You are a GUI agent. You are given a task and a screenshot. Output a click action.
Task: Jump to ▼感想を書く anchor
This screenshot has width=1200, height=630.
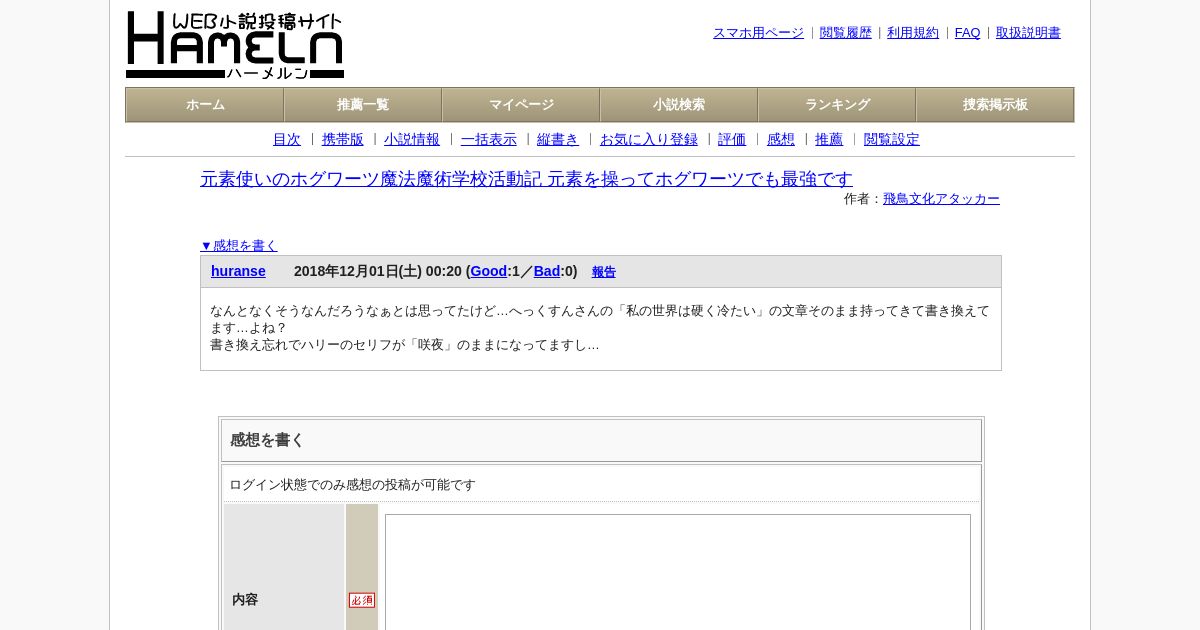239,245
